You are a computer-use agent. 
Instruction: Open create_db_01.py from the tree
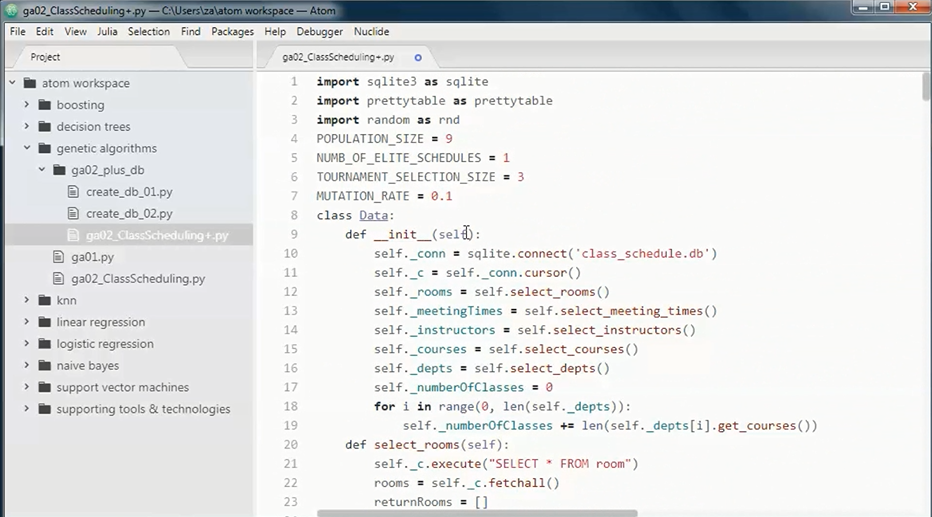tap(129, 192)
